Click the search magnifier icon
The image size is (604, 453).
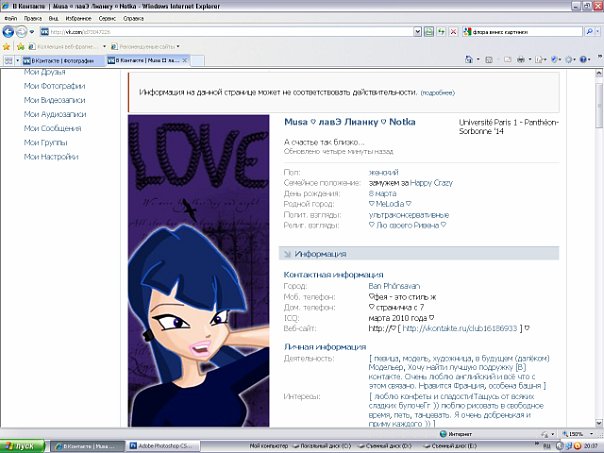(x=589, y=32)
